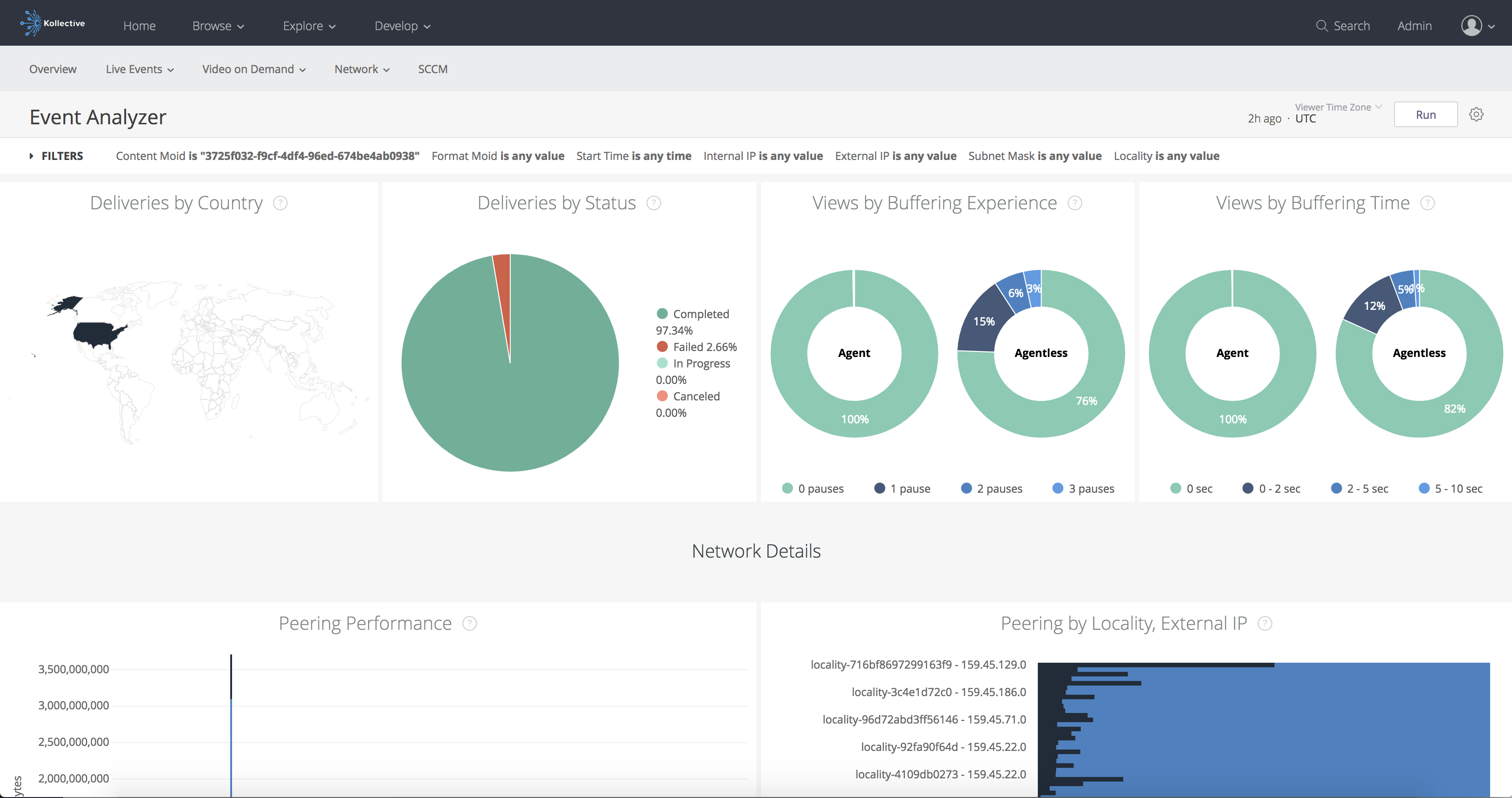Show help for Deliveries by Country
This screenshot has height=798, width=1512.
pos(280,203)
